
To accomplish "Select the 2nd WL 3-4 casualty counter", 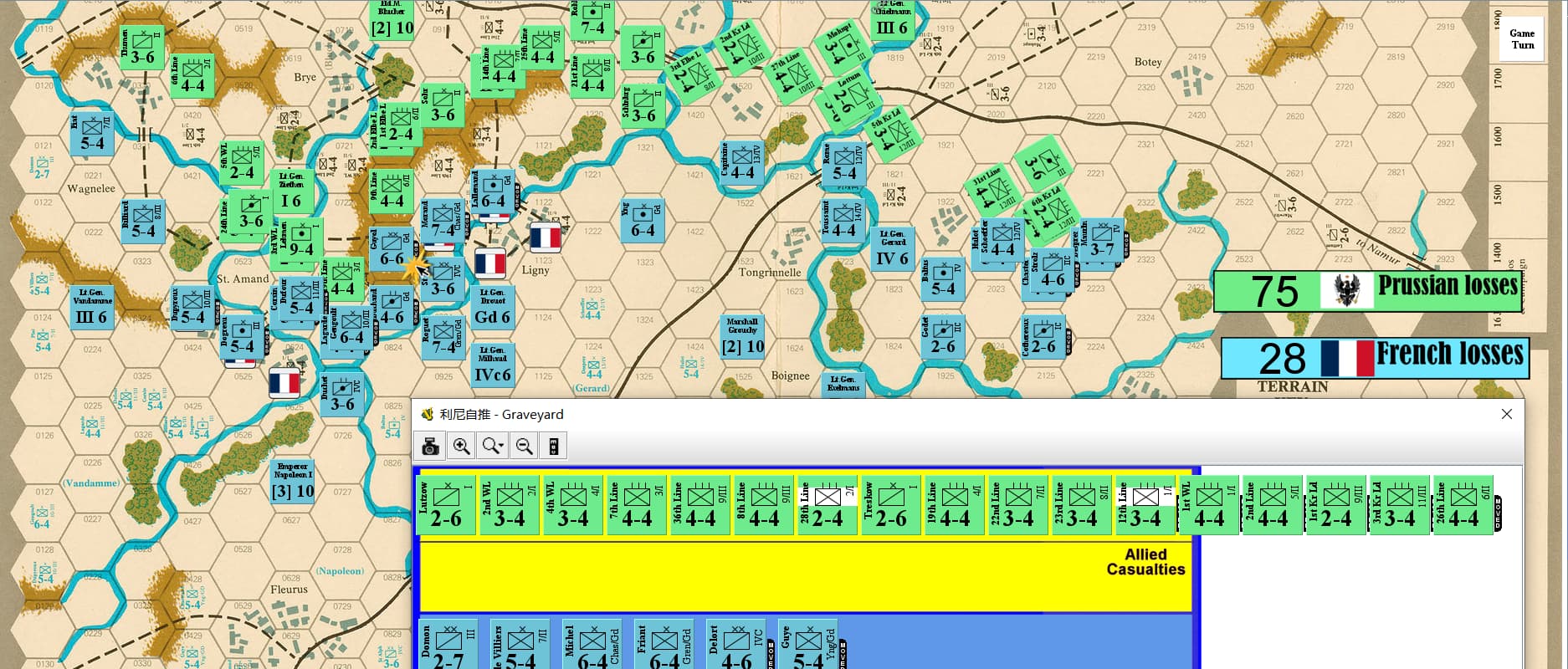I will (x=510, y=505).
